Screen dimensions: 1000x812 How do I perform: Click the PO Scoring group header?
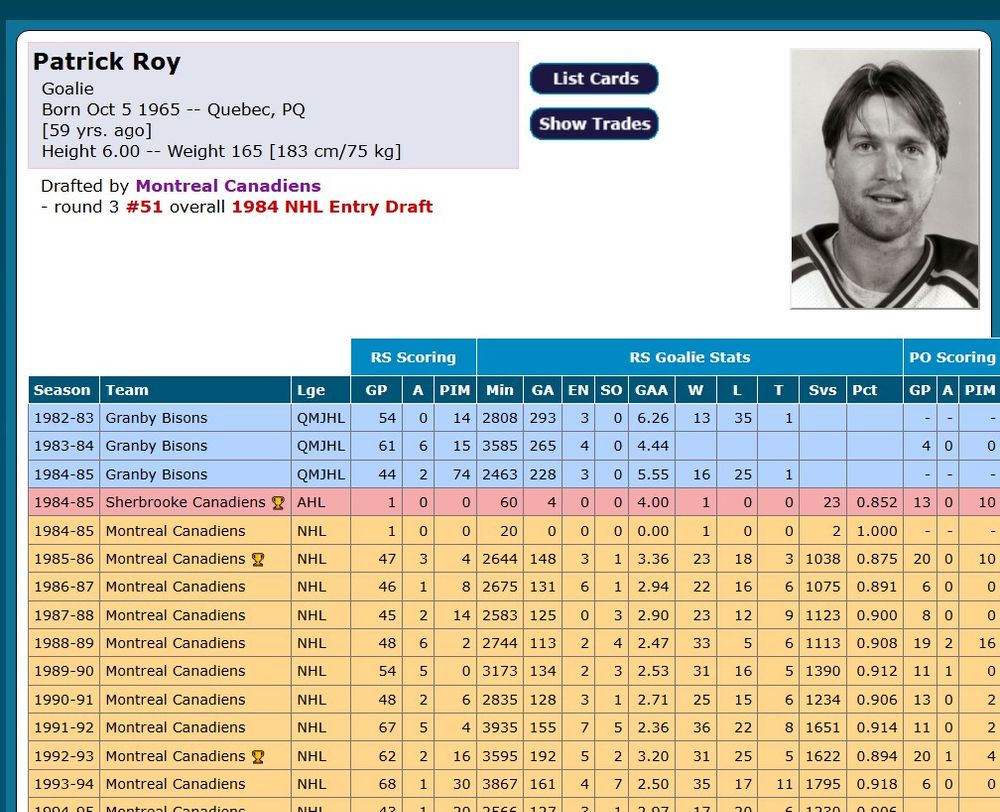(x=952, y=357)
